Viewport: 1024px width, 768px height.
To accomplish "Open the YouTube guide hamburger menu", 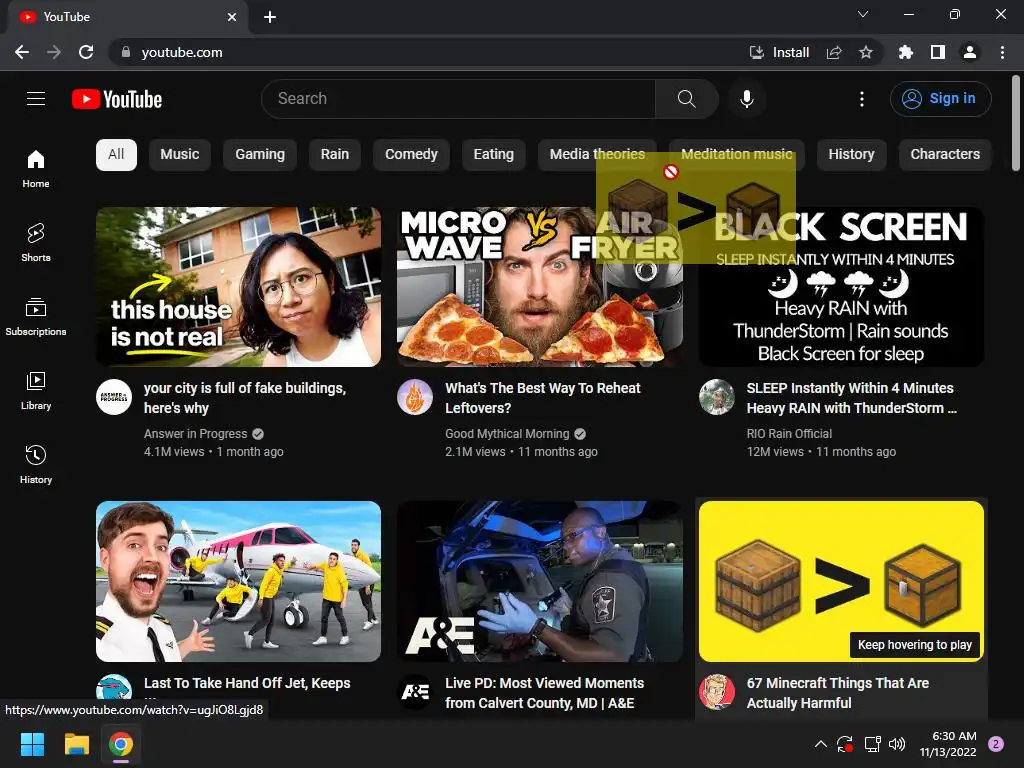I will point(36,99).
